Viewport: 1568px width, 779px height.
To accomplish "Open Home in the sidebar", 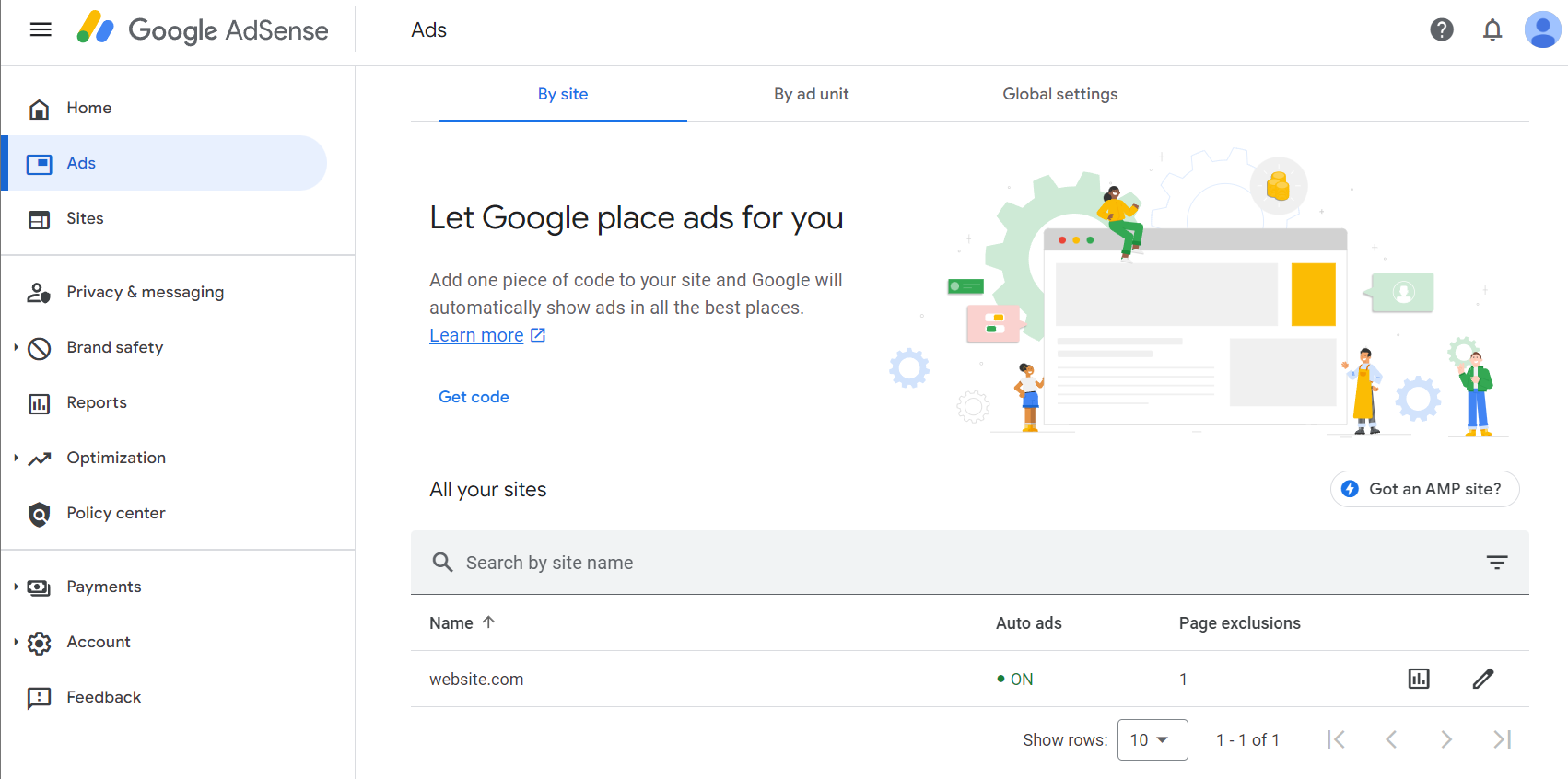I will point(164,108).
